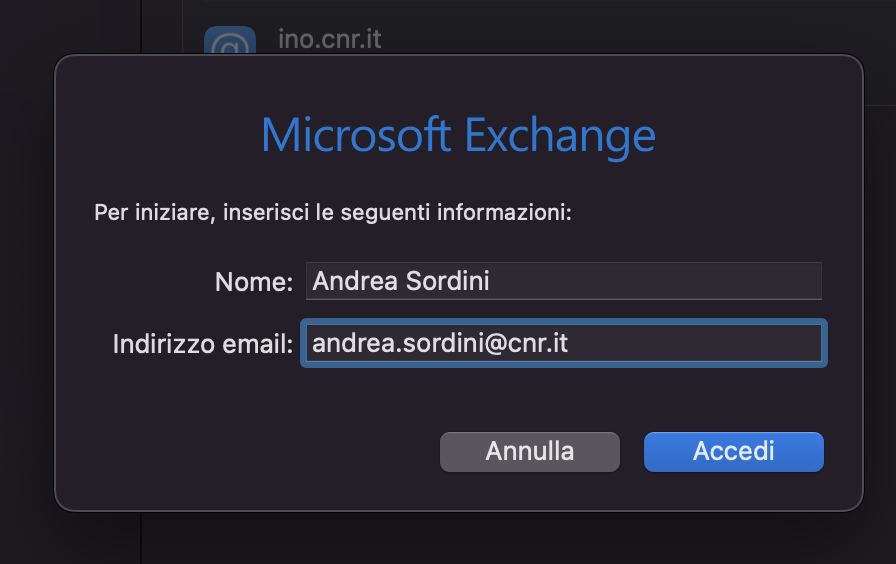Click blank area inside the email field
The width and height of the screenshot is (896, 564).
coord(694,343)
